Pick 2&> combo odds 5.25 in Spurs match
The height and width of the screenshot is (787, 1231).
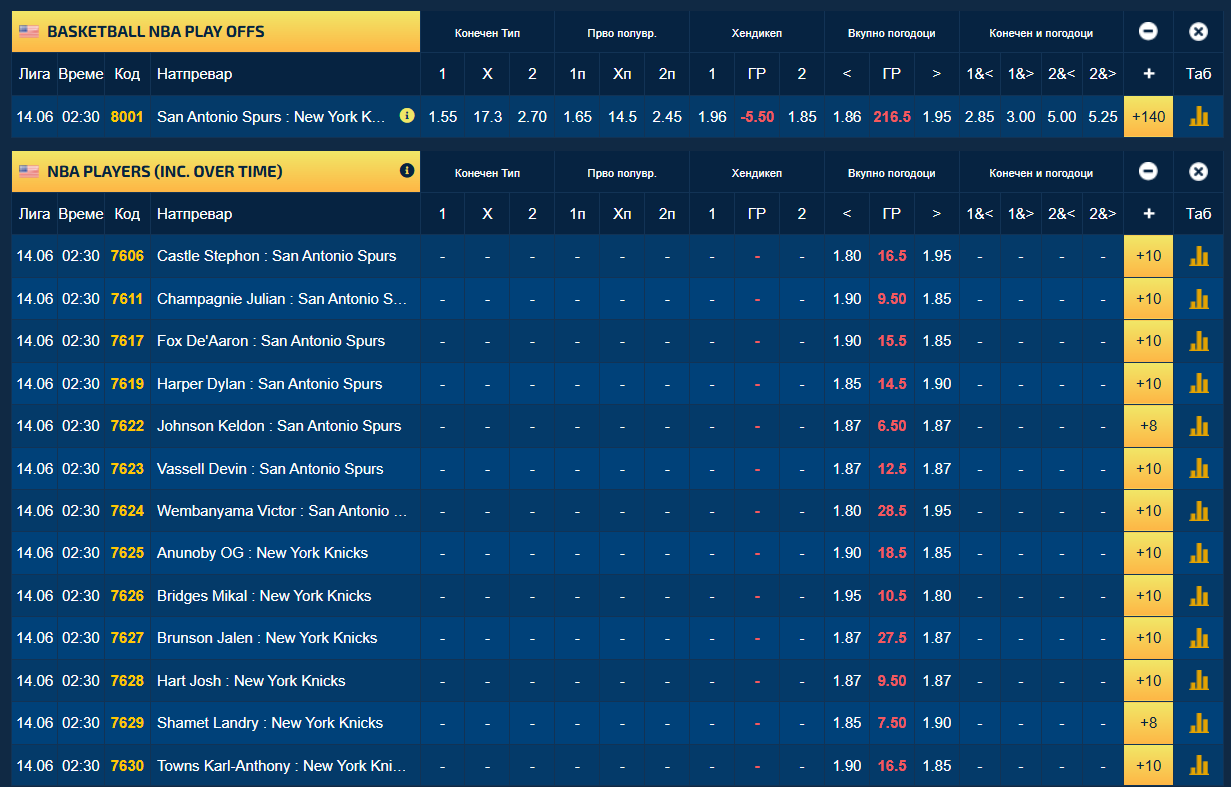[1102, 117]
